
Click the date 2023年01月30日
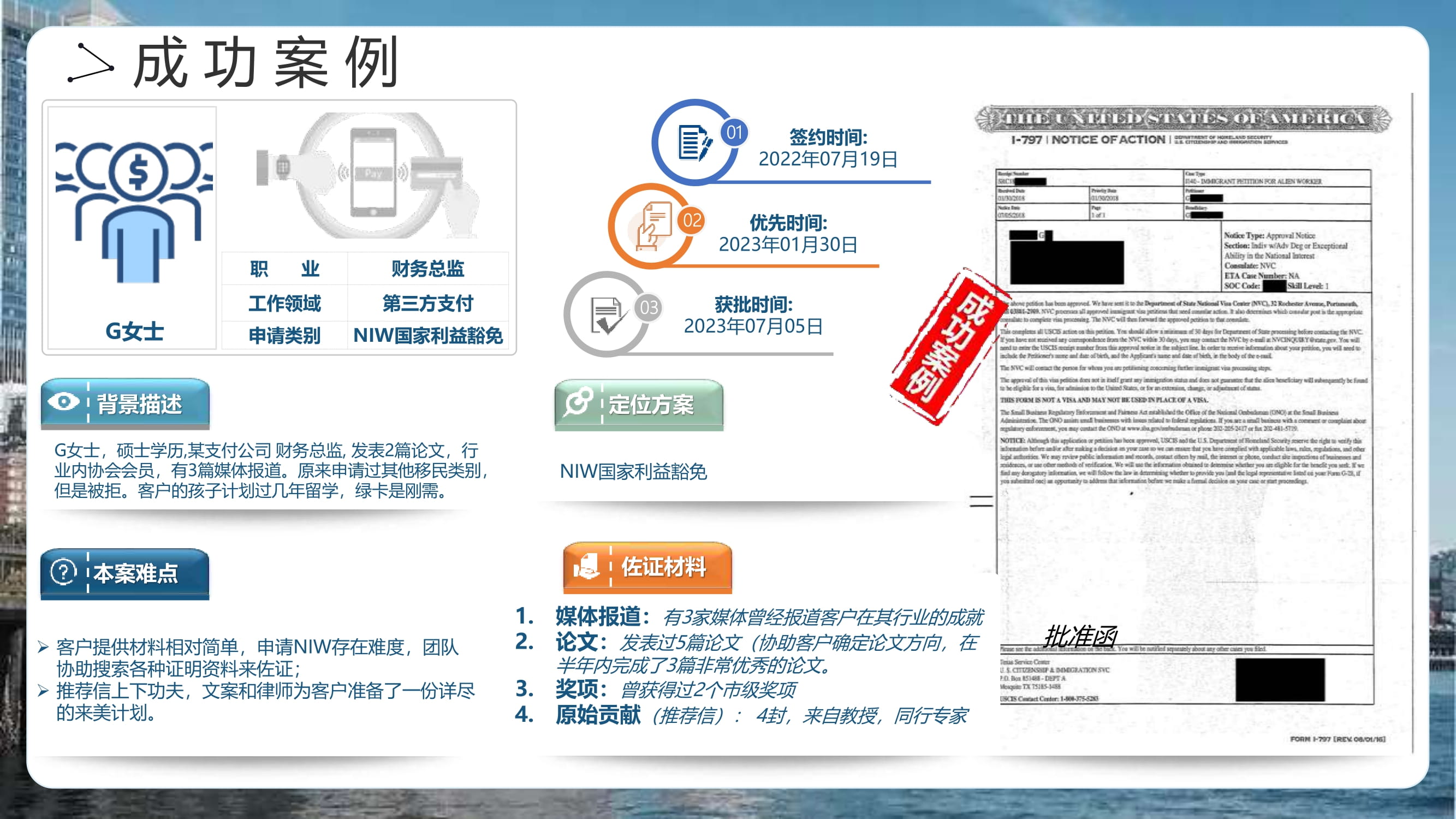788,245
